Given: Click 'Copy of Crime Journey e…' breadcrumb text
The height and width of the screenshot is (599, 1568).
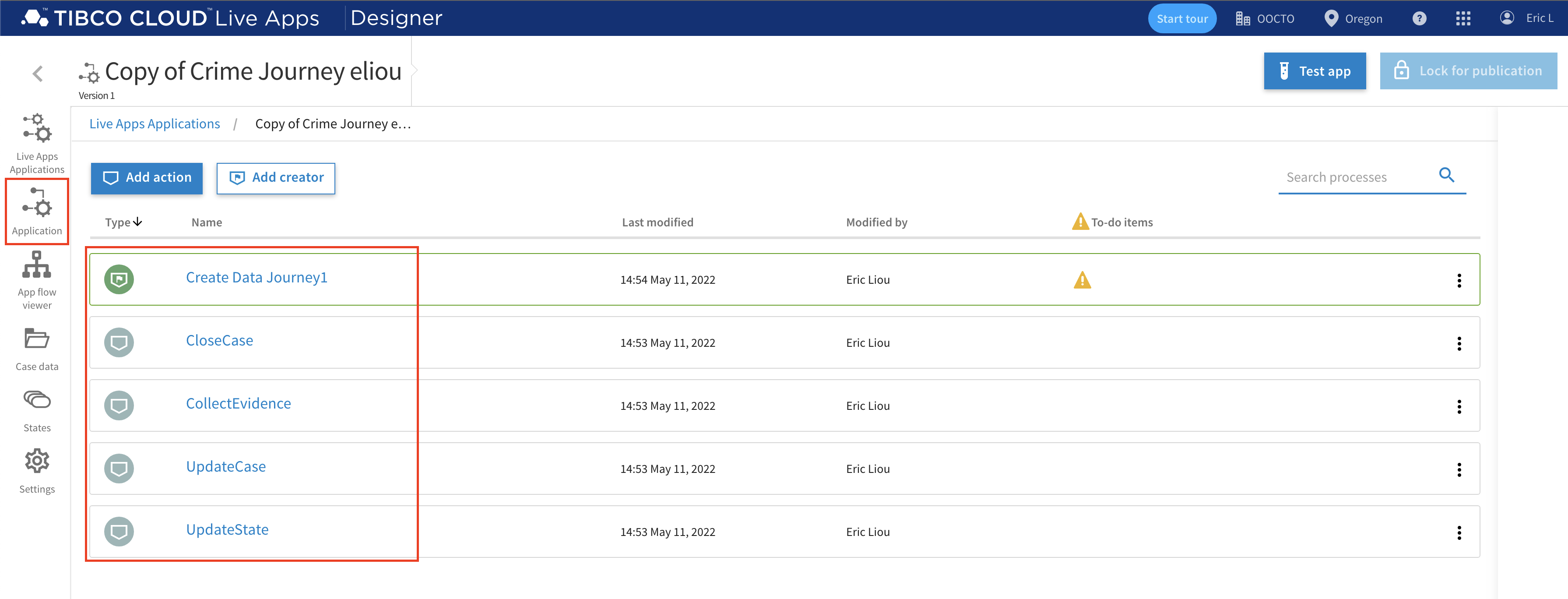Looking at the screenshot, I should click(333, 124).
